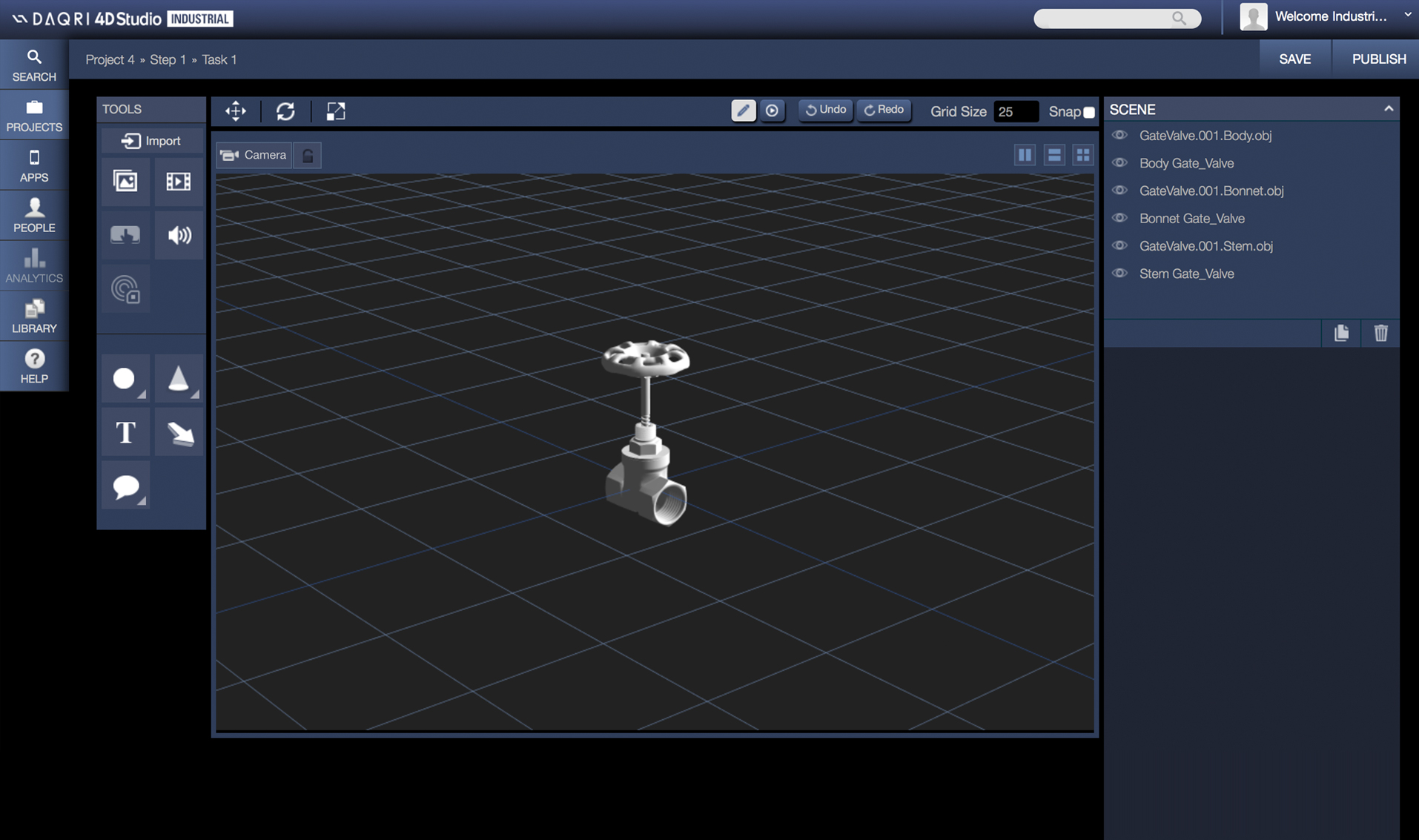Click the Grid Size input field
This screenshot has width=1419, height=840.
[1015, 112]
